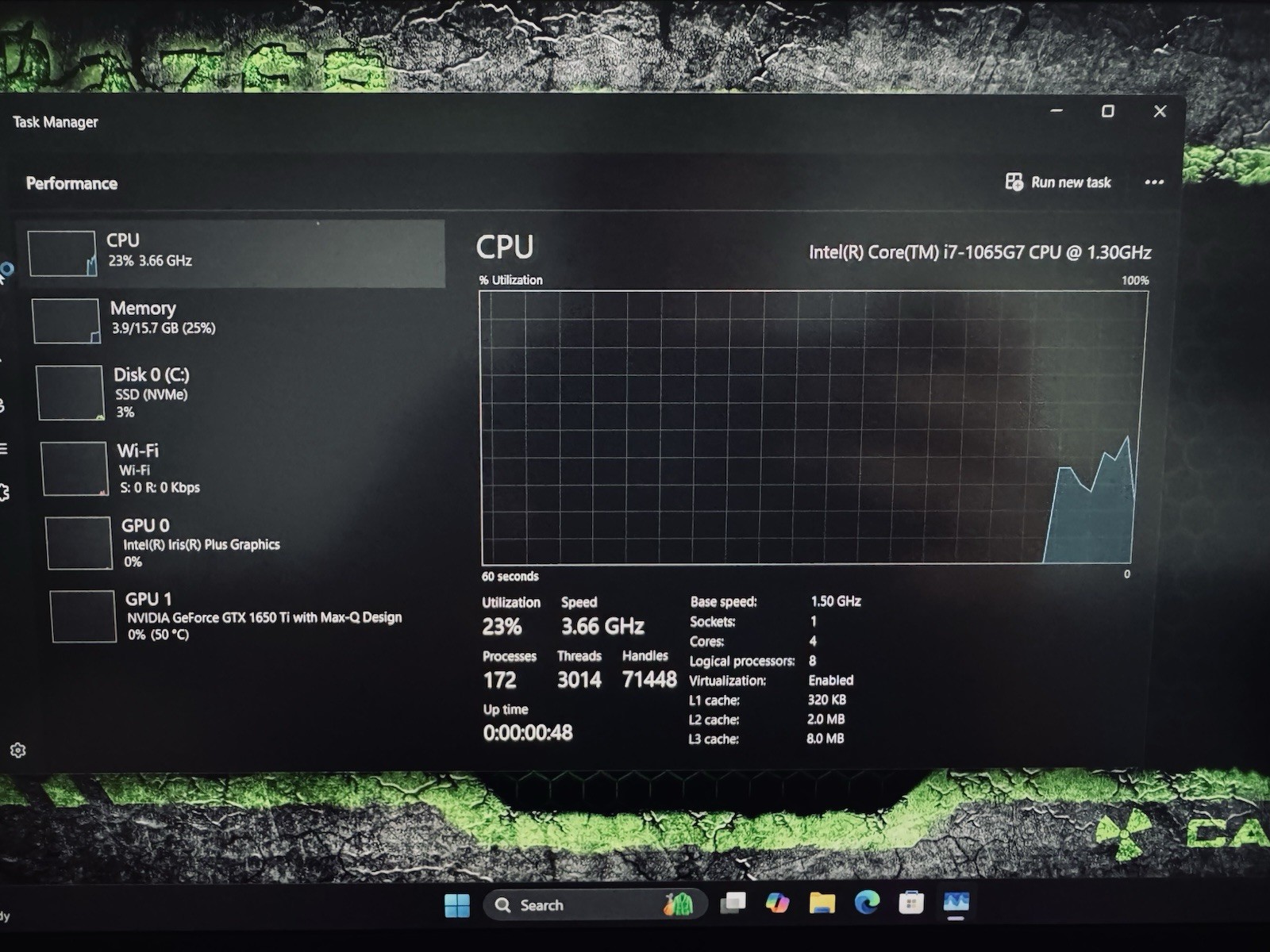Launch Copilot from the taskbar
This screenshot has width=1270, height=952.
(777, 903)
